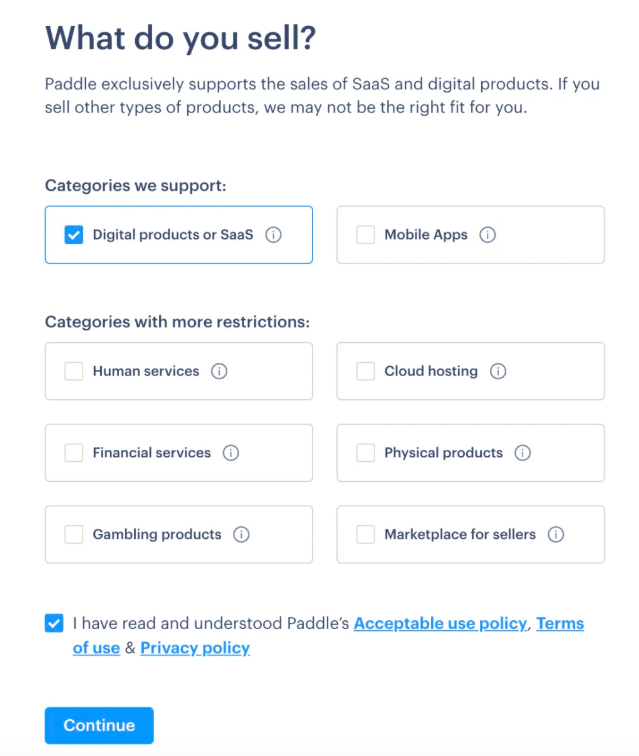Screen dimensions: 639x756
Task: Uncheck the policy agreement checkbox
Action: click(x=54, y=623)
